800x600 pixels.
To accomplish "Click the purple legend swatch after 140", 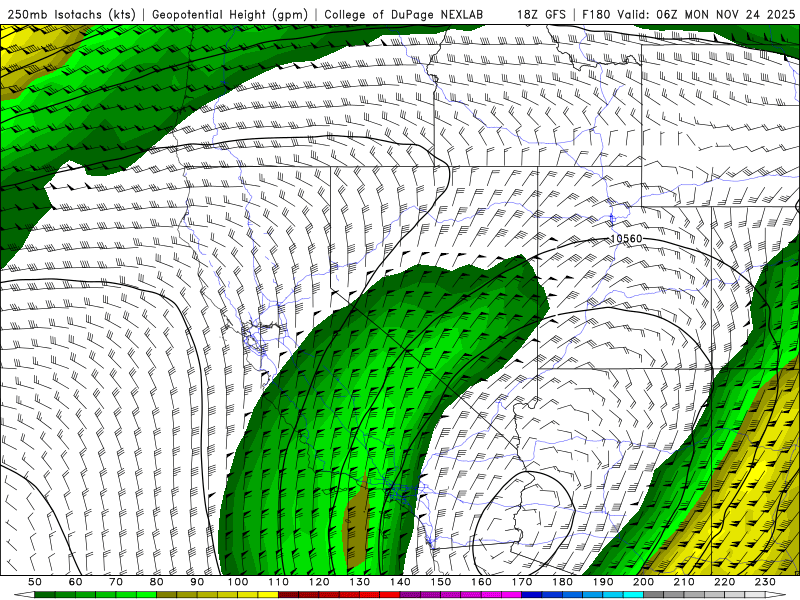I will point(410,595).
